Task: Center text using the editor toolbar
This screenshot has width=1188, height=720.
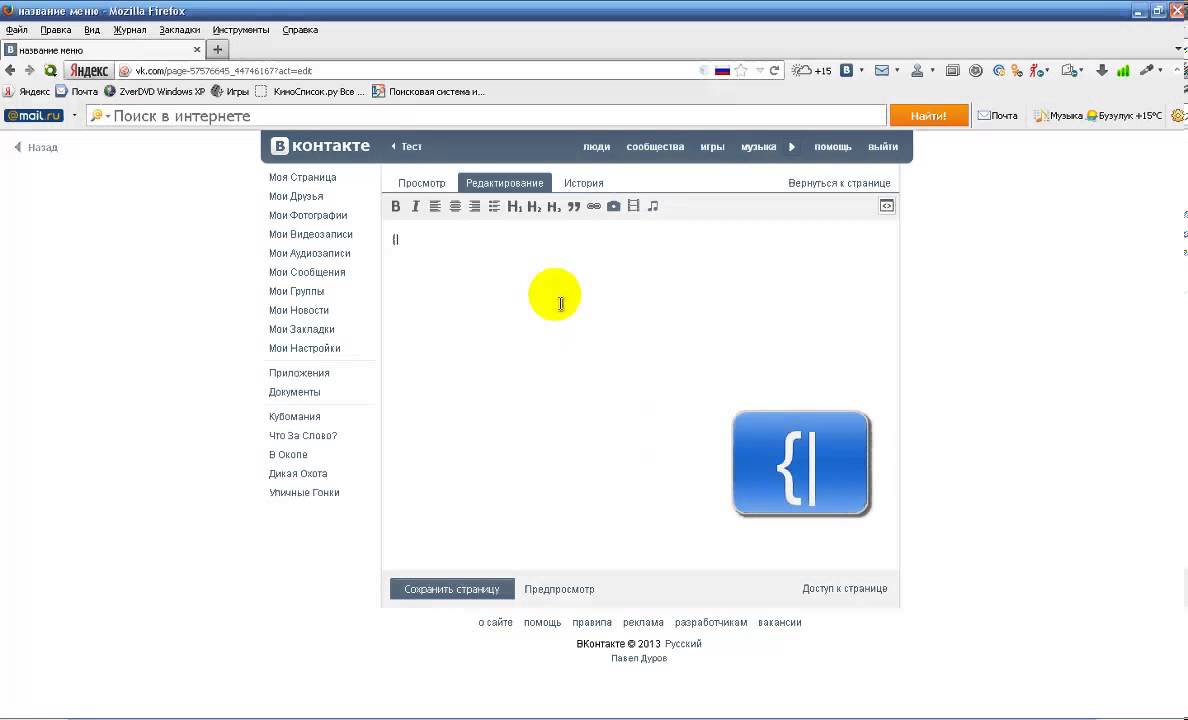Action: click(455, 206)
